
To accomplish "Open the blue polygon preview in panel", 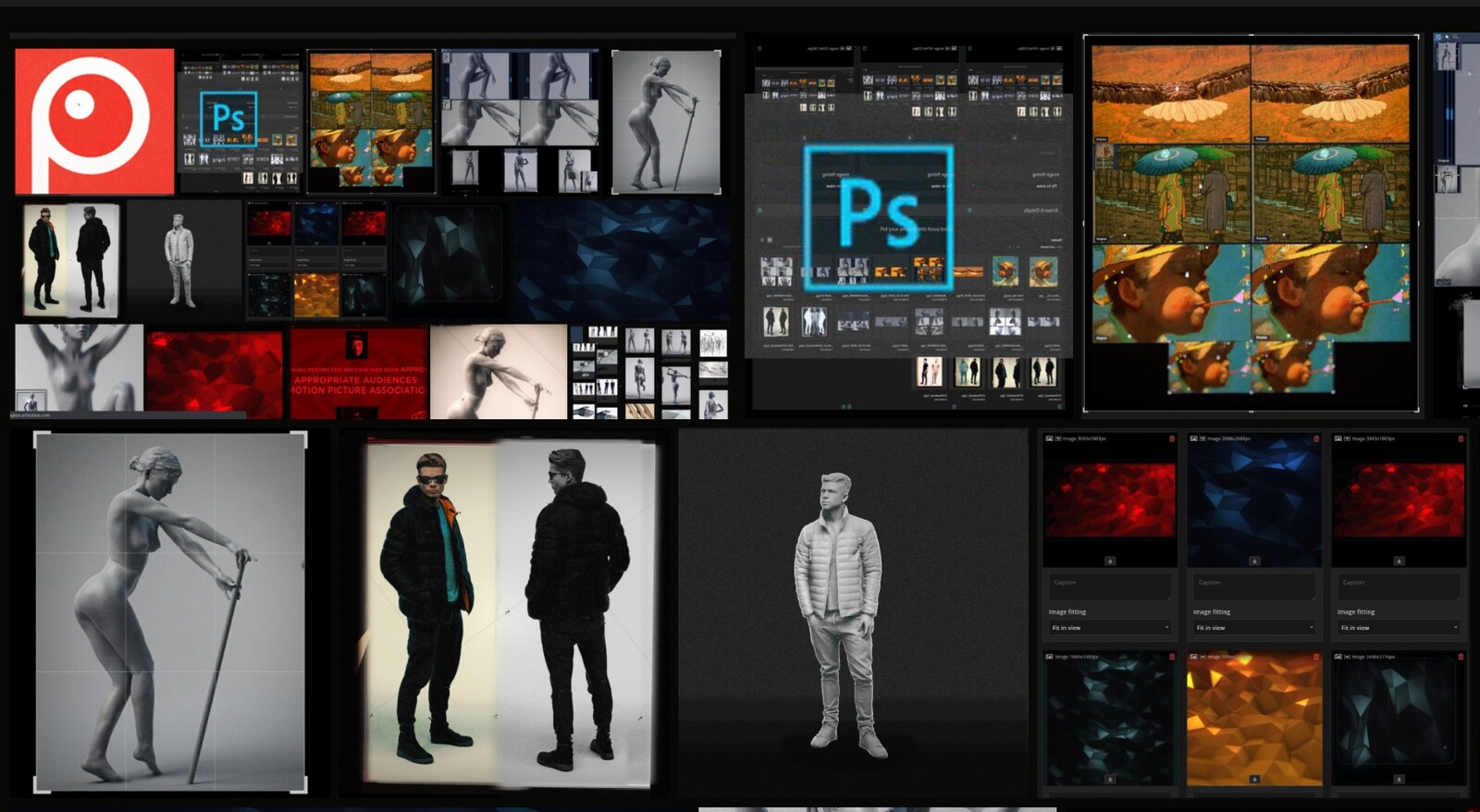I will pyautogui.click(x=1254, y=499).
